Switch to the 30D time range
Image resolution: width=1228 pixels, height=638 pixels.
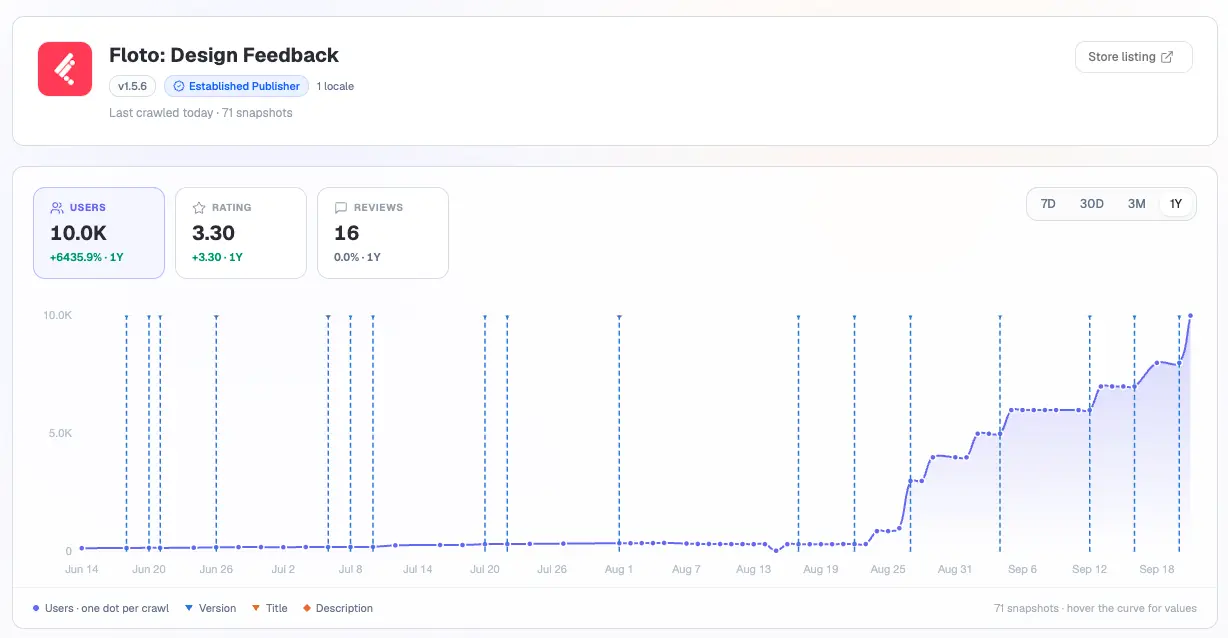pos(1092,204)
